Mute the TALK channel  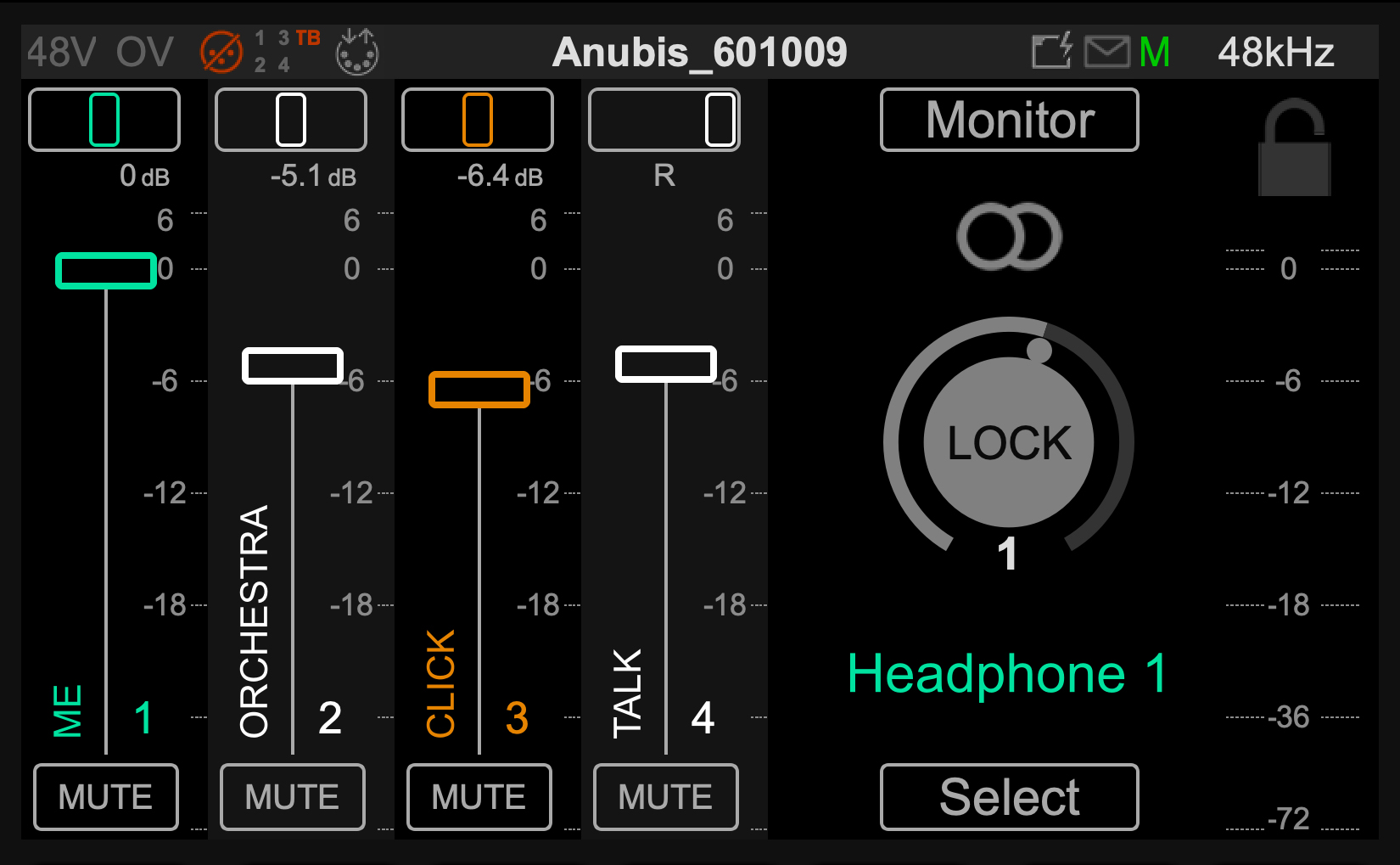666,796
